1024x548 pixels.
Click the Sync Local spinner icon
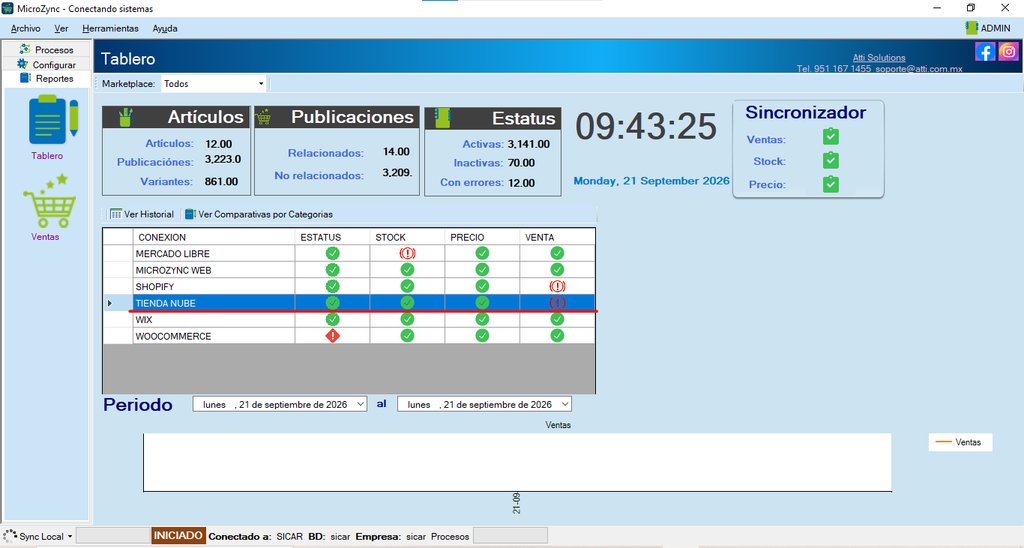coord(10,536)
